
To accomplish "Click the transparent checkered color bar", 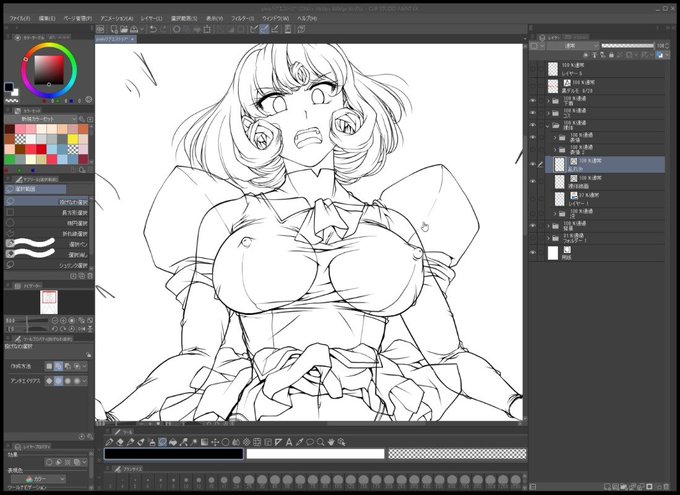I will tap(457, 454).
